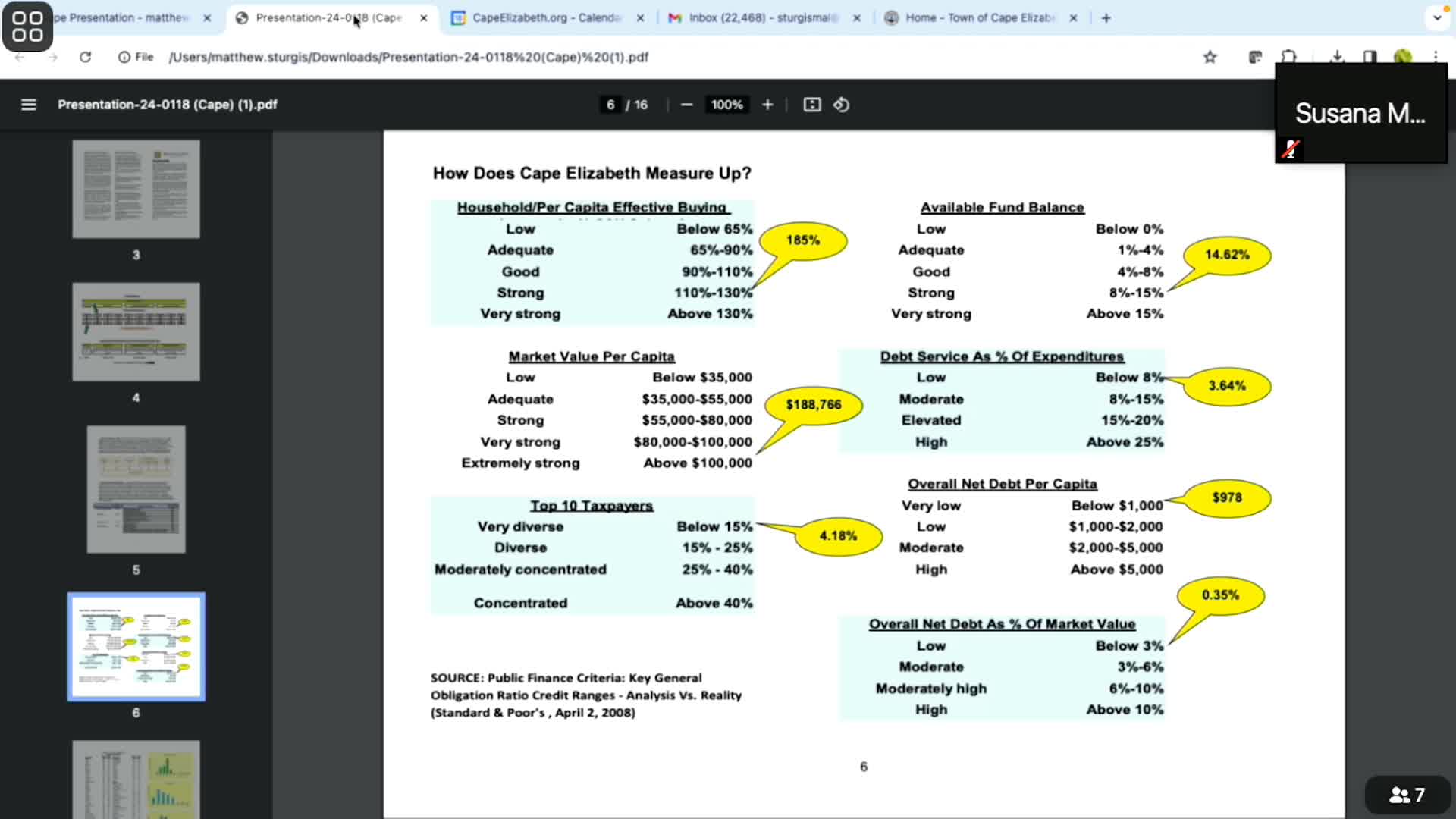Open page 4 thumbnail
Screen dimensions: 1456x819
[136, 331]
